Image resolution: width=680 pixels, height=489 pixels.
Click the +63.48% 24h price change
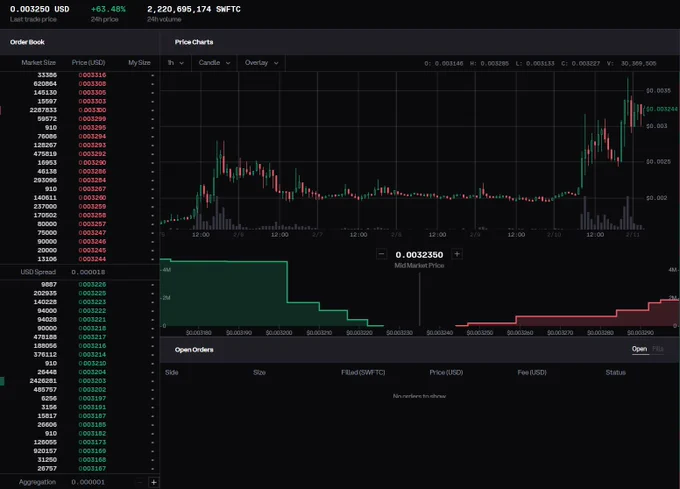pos(108,9)
